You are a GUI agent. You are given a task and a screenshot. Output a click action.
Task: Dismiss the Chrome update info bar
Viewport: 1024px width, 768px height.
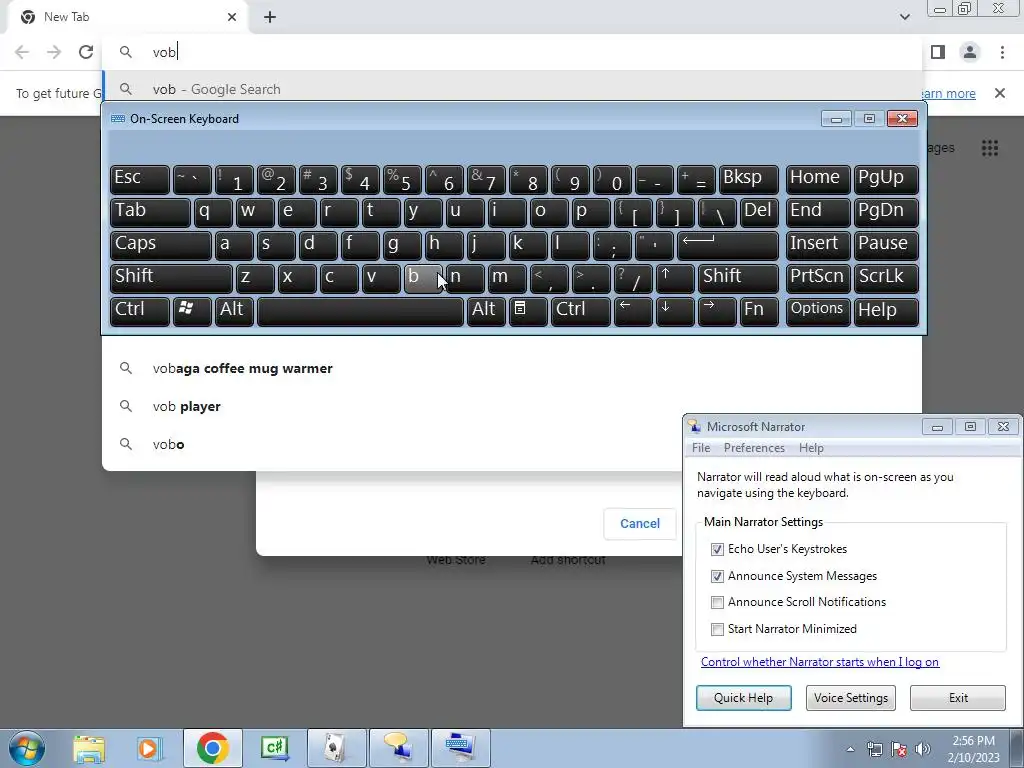point(1000,93)
